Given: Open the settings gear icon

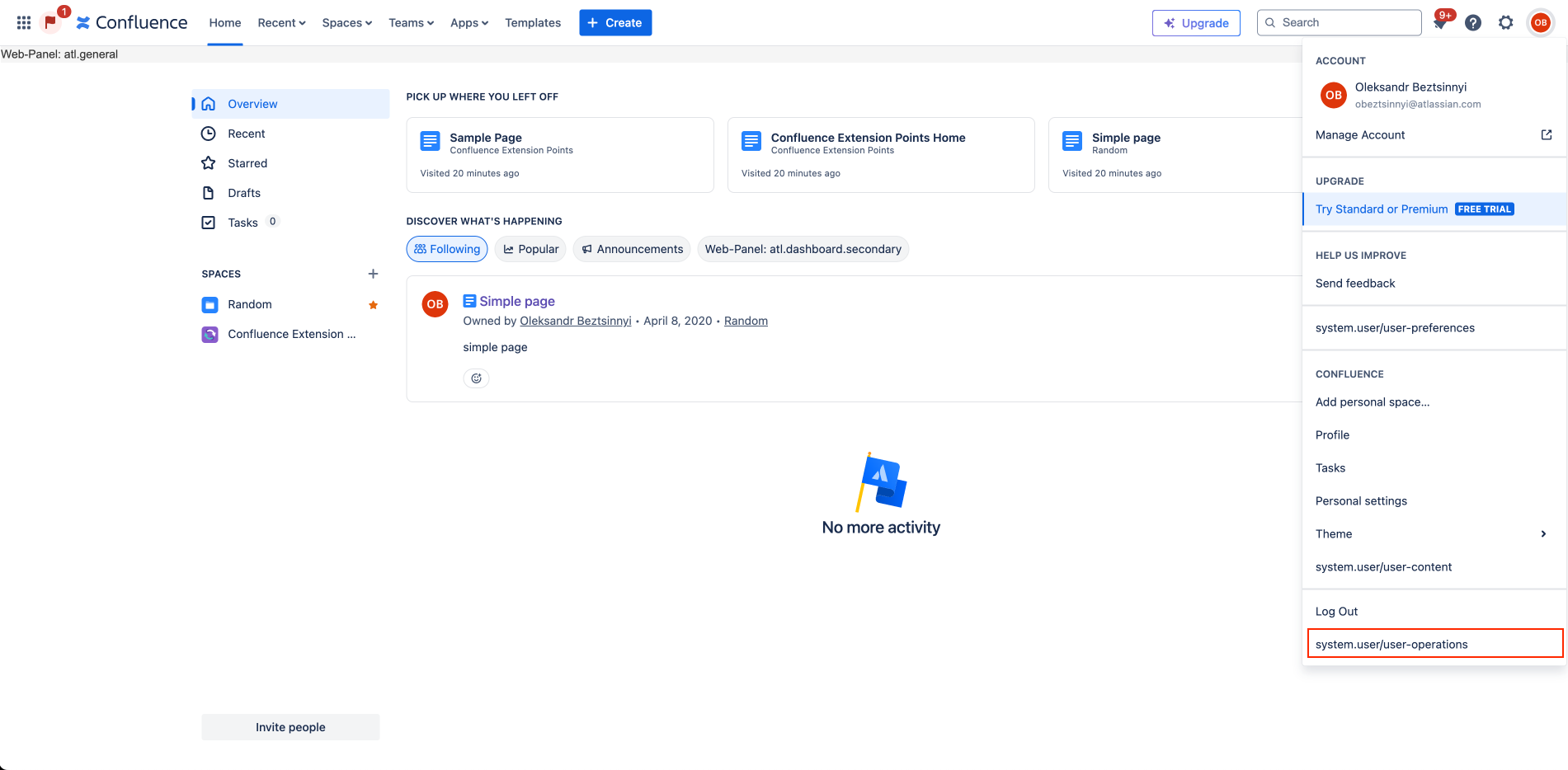Looking at the screenshot, I should point(1506,23).
